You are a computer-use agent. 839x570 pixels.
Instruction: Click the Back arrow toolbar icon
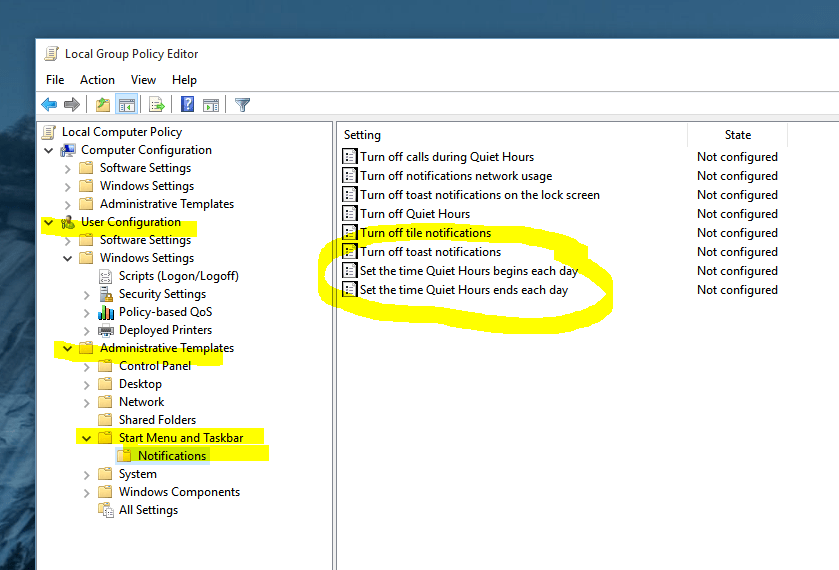point(49,104)
